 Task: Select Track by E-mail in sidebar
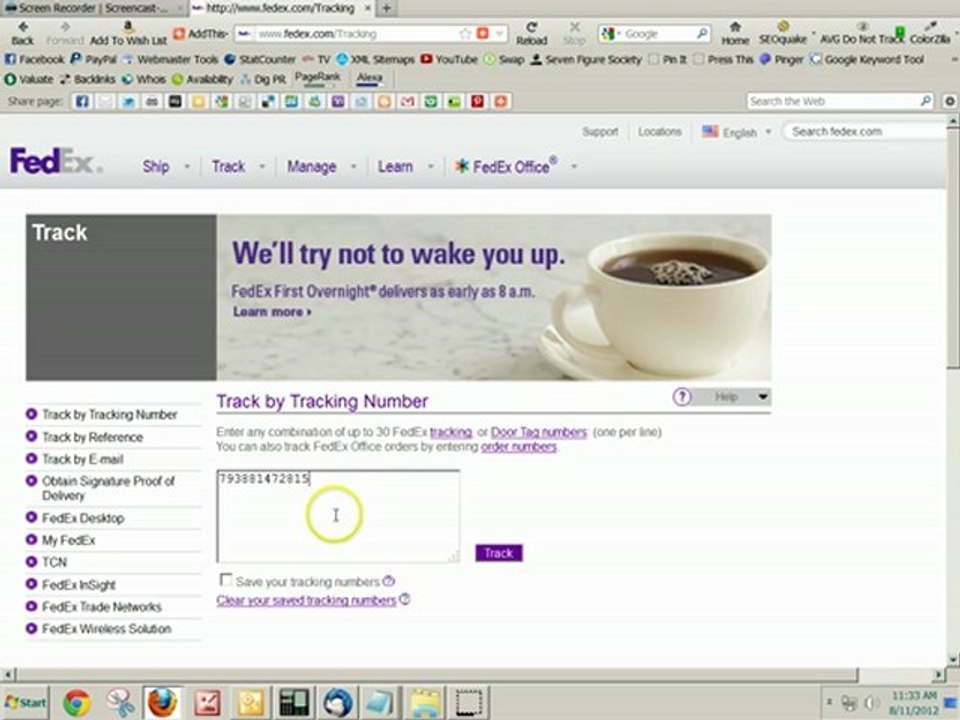[83, 459]
